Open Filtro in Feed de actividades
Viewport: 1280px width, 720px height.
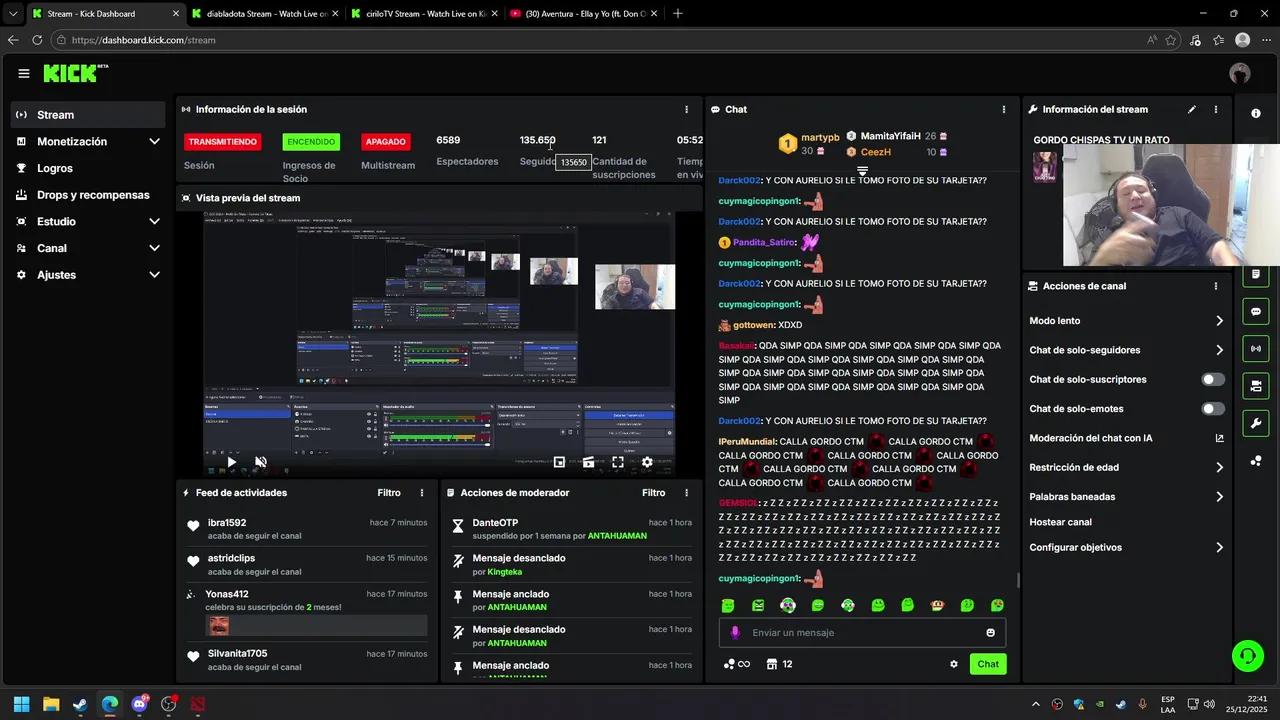coord(389,493)
